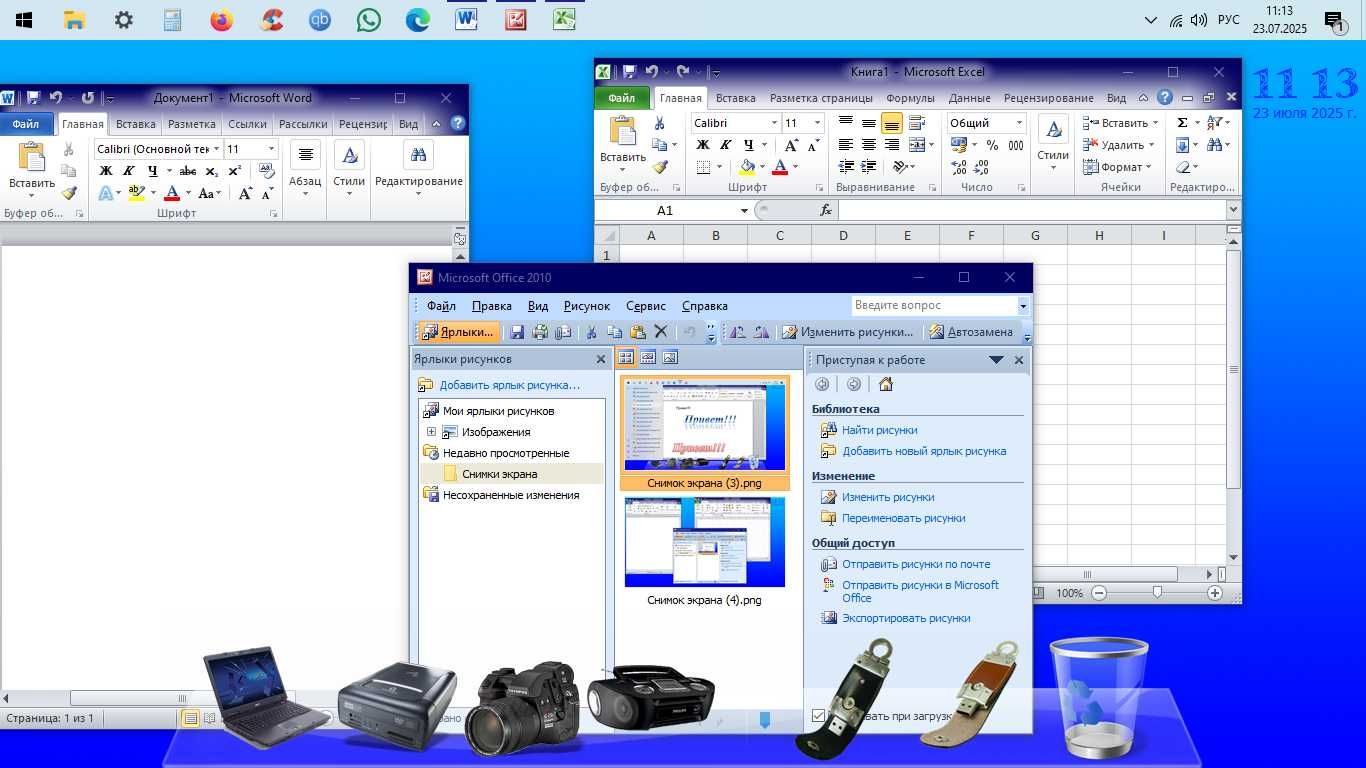Viewport: 1366px width, 768px height.
Task: Click Excel zoom slider handle
Action: pos(1157,593)
